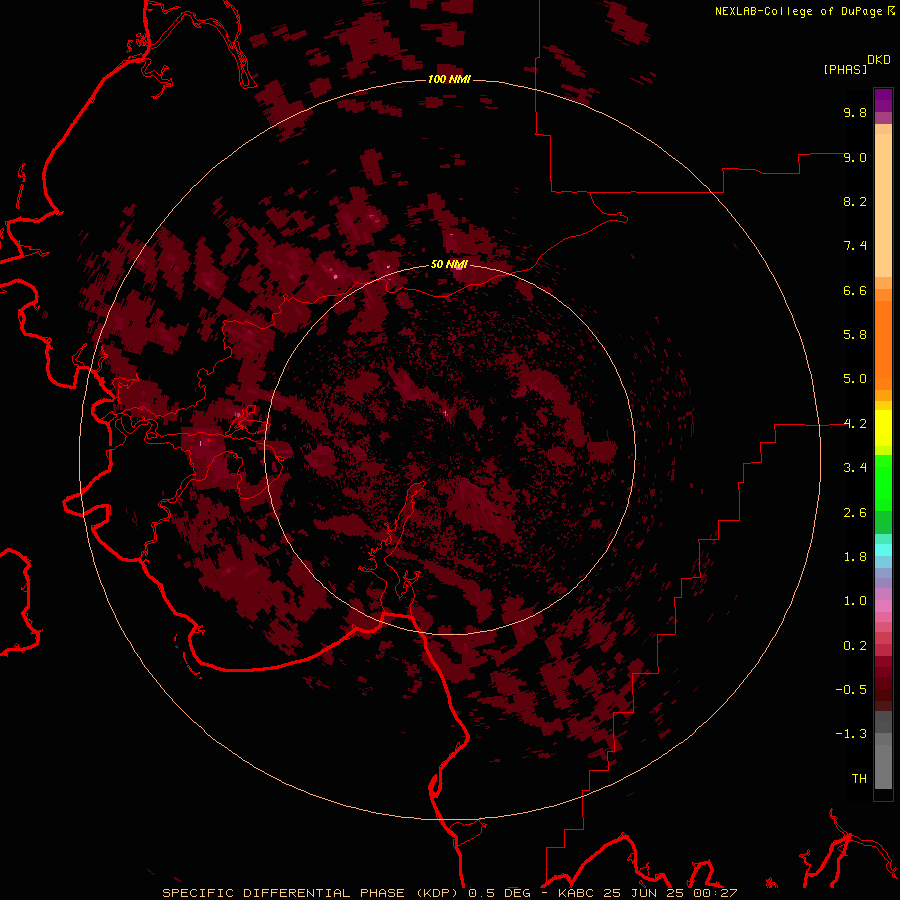Click the 3.4 value on the color scale
The image size is (900, 900).
pos(855,468)
